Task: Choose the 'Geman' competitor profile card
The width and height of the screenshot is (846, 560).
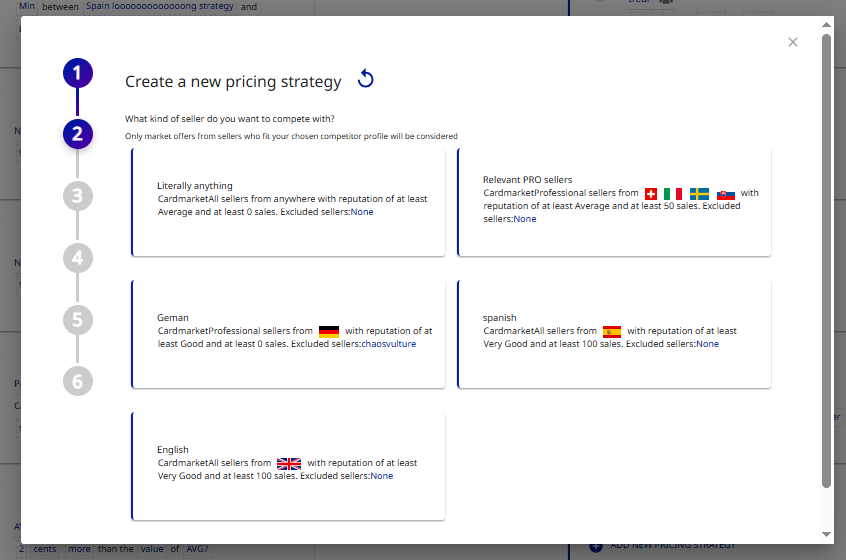Action: click(288, 334)
